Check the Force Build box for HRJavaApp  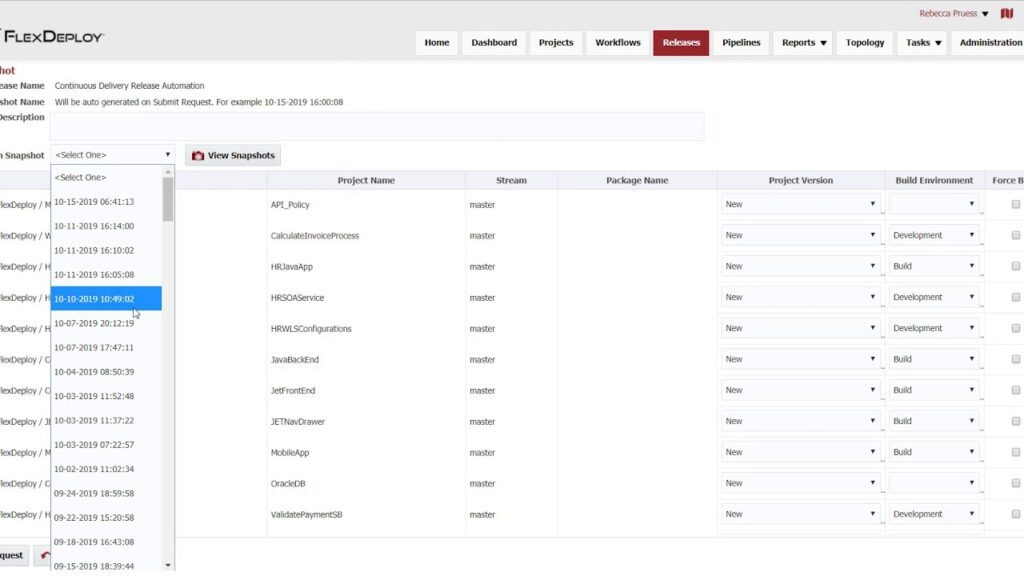[1016, 268]
